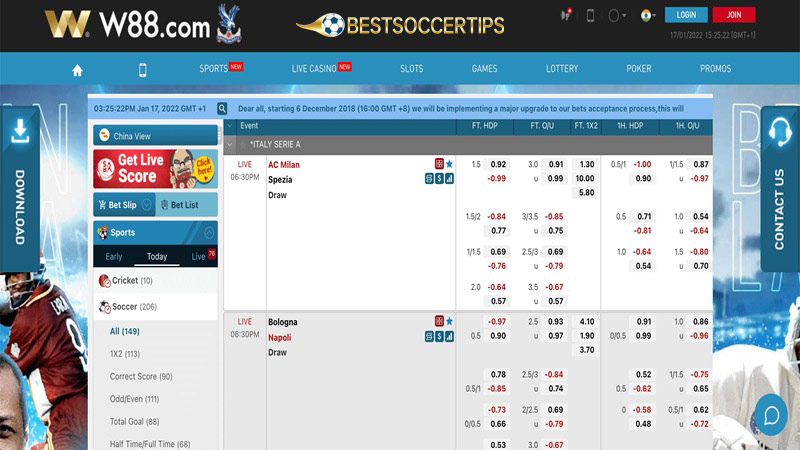The image size is (800, 450).
Task: Click dollar icon for AC Milan vs Spezia
Action: (439, 179)
